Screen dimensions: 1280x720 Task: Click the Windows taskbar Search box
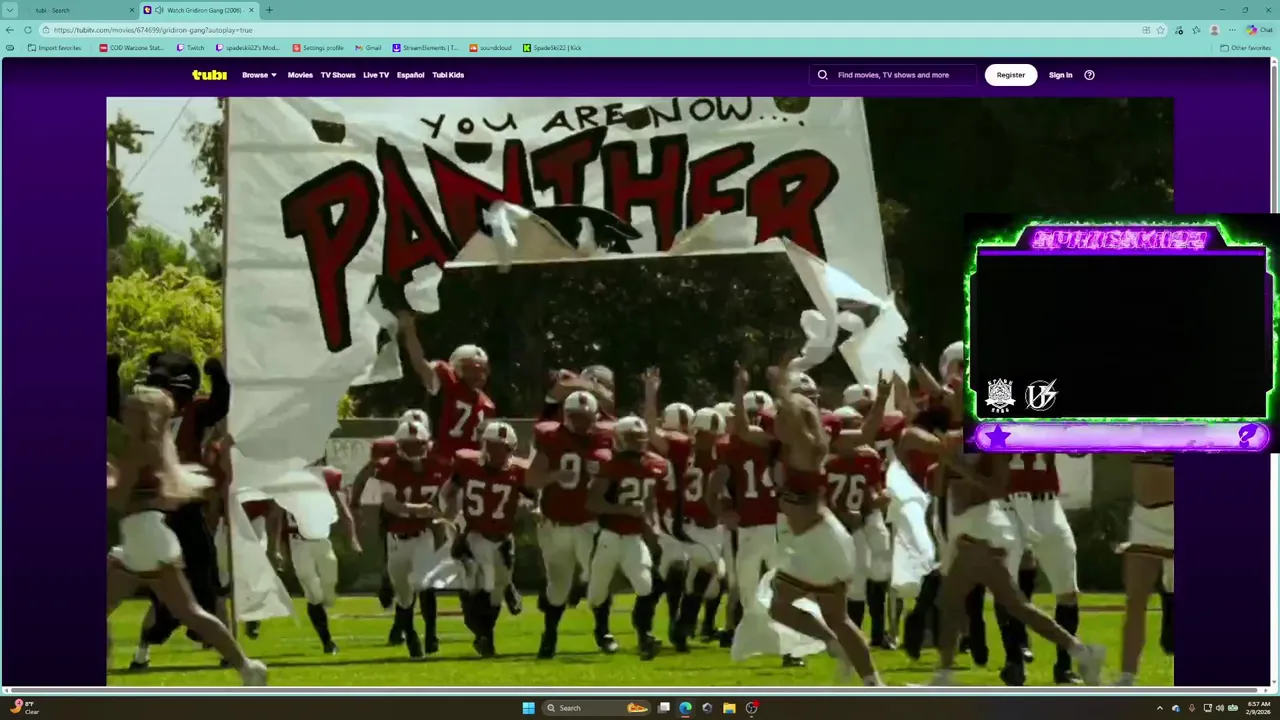596,708
